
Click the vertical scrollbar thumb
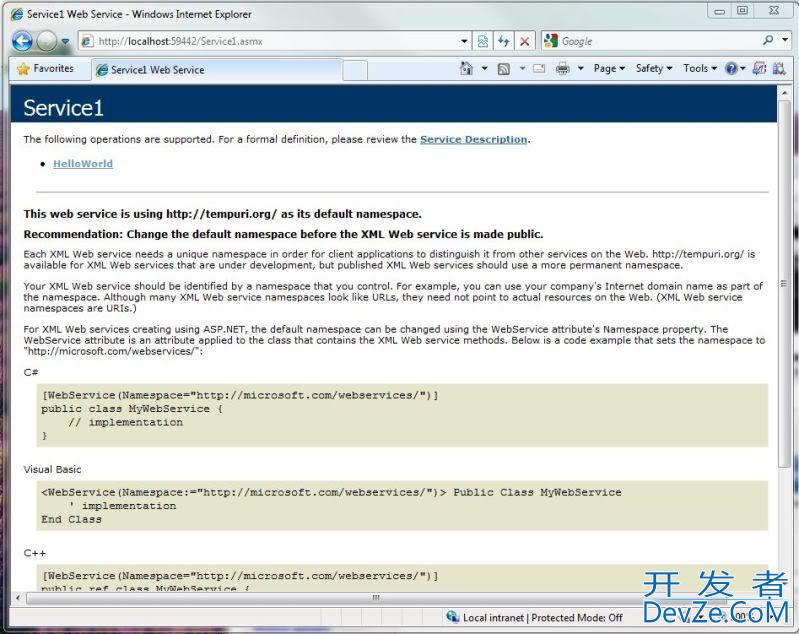pyautogui.click(x=784, y=283)
